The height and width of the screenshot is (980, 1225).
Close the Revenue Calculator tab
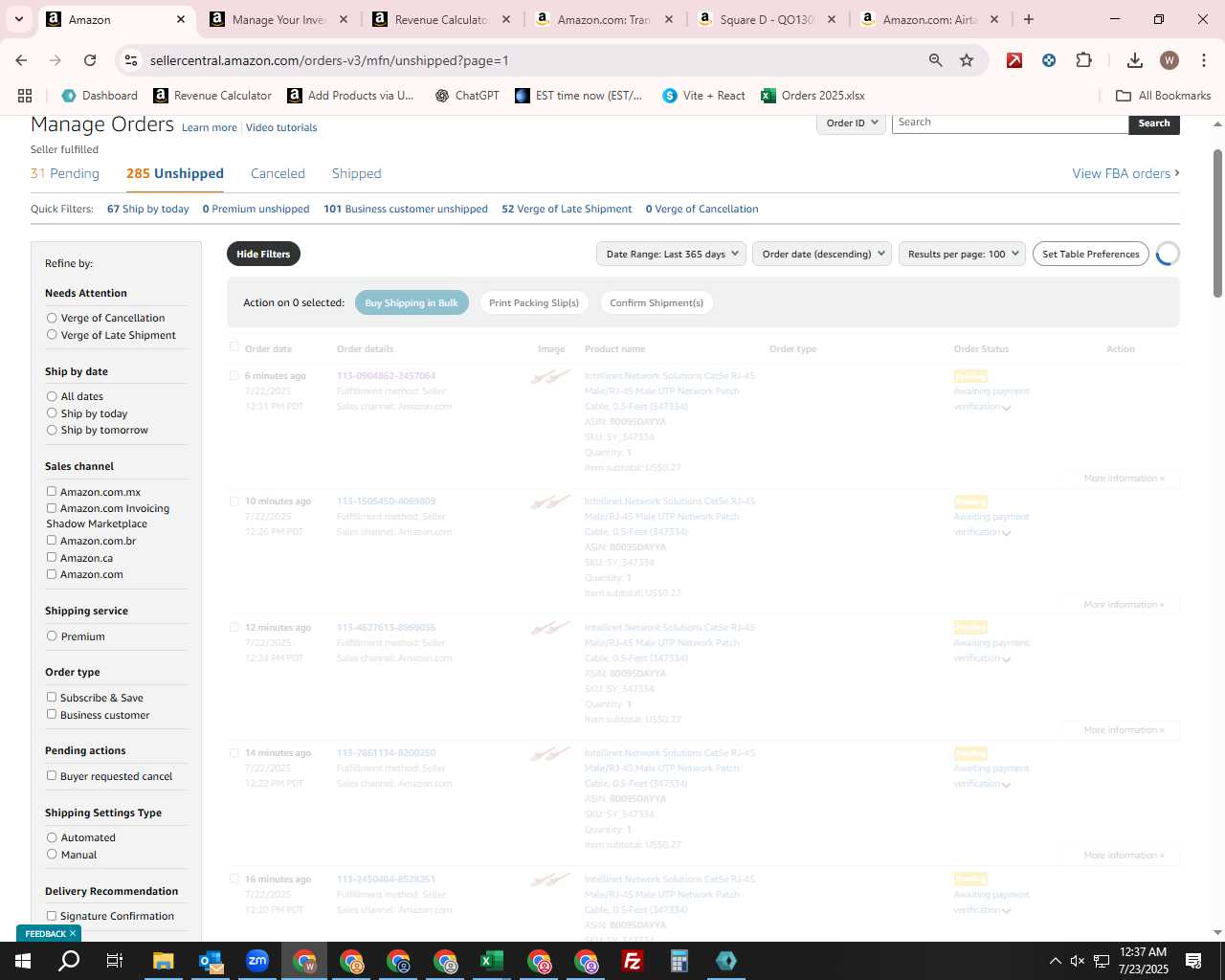tap(506, 19)
